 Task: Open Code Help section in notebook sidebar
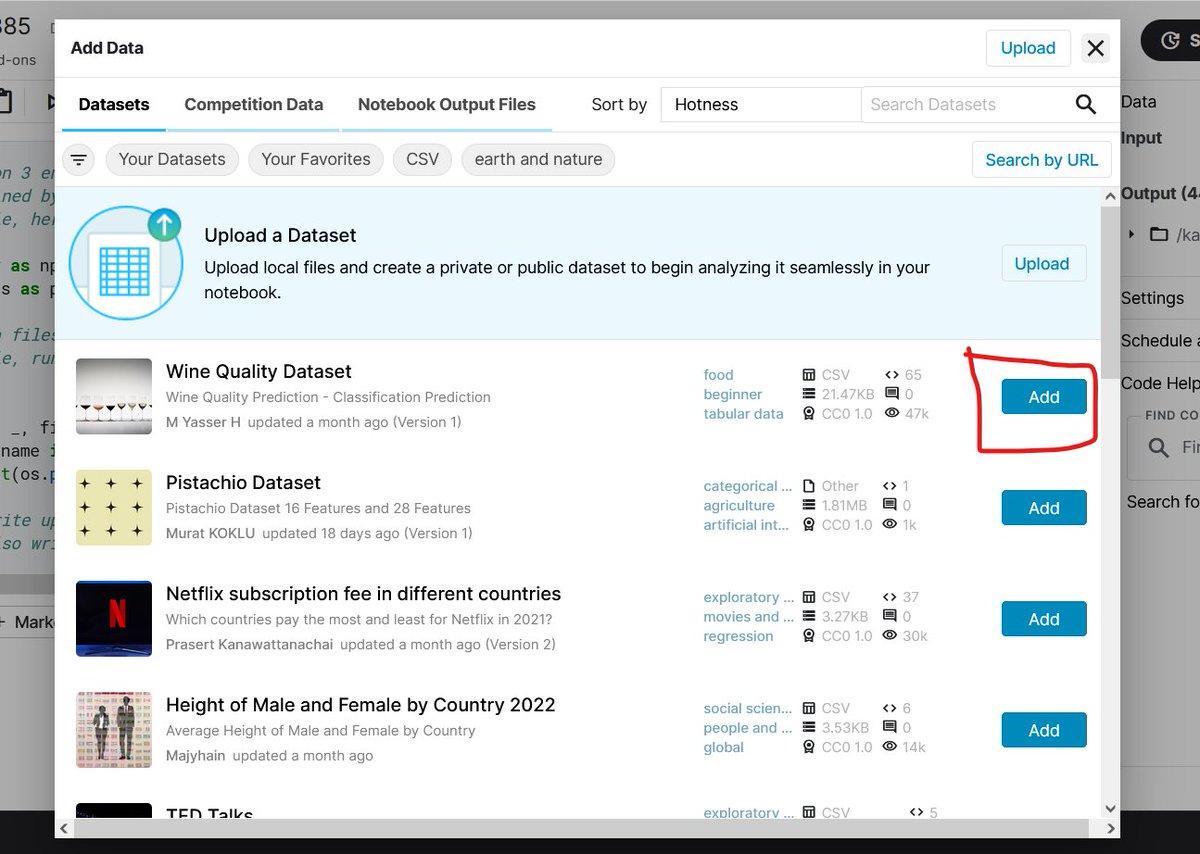(x=1160, y=383)
